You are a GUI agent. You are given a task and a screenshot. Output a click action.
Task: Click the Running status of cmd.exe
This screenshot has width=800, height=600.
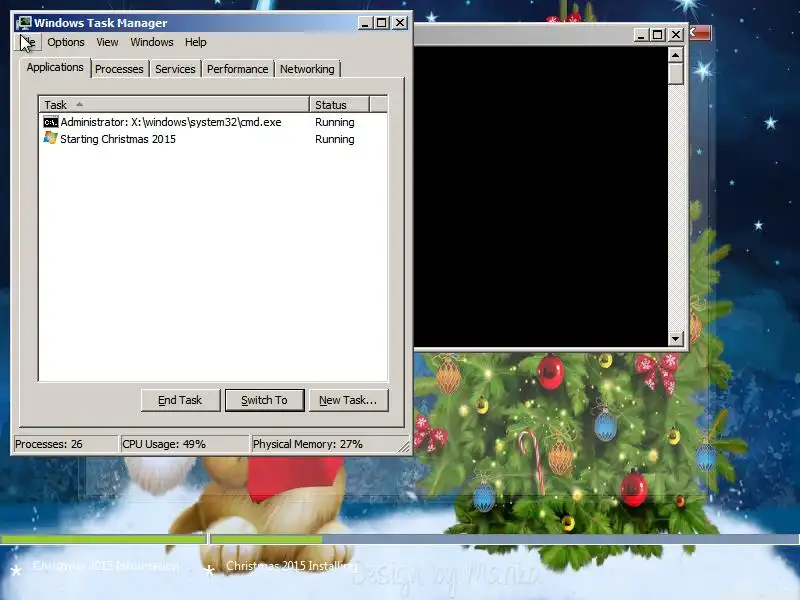pos(335,122)
